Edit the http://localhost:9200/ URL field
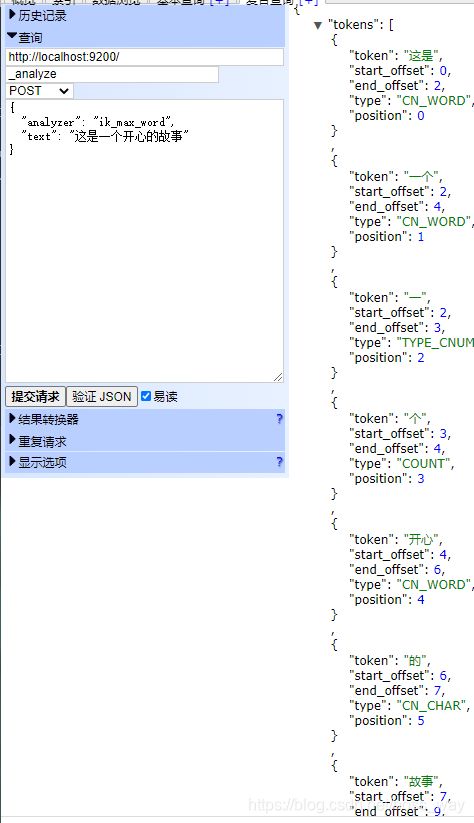Viewport: 474px width, 823px height. point(144,57)
